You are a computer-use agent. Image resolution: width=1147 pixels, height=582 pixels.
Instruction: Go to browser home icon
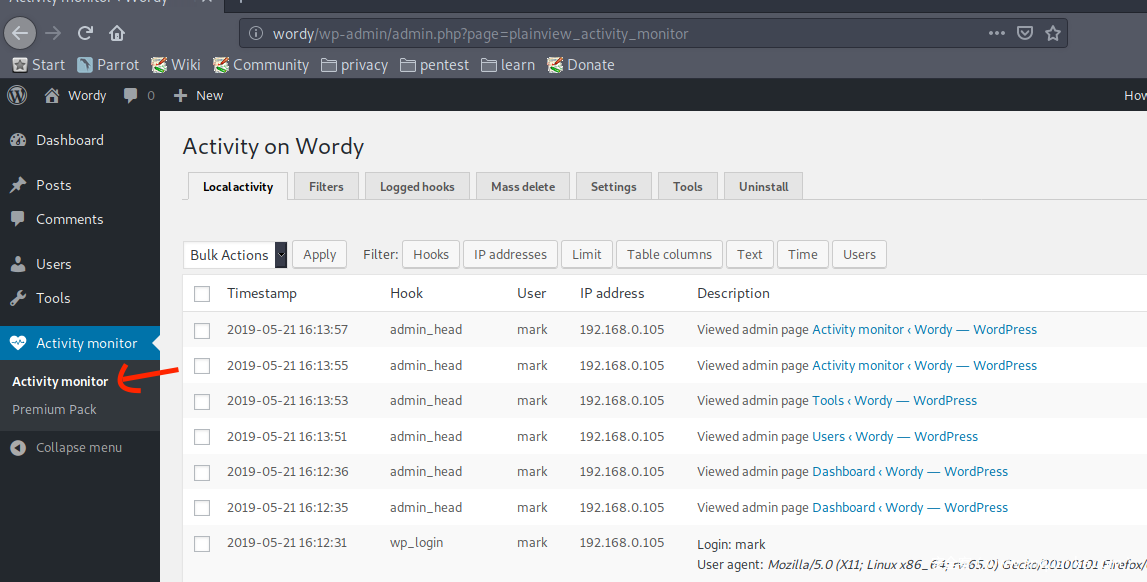[x=117, y=33]
